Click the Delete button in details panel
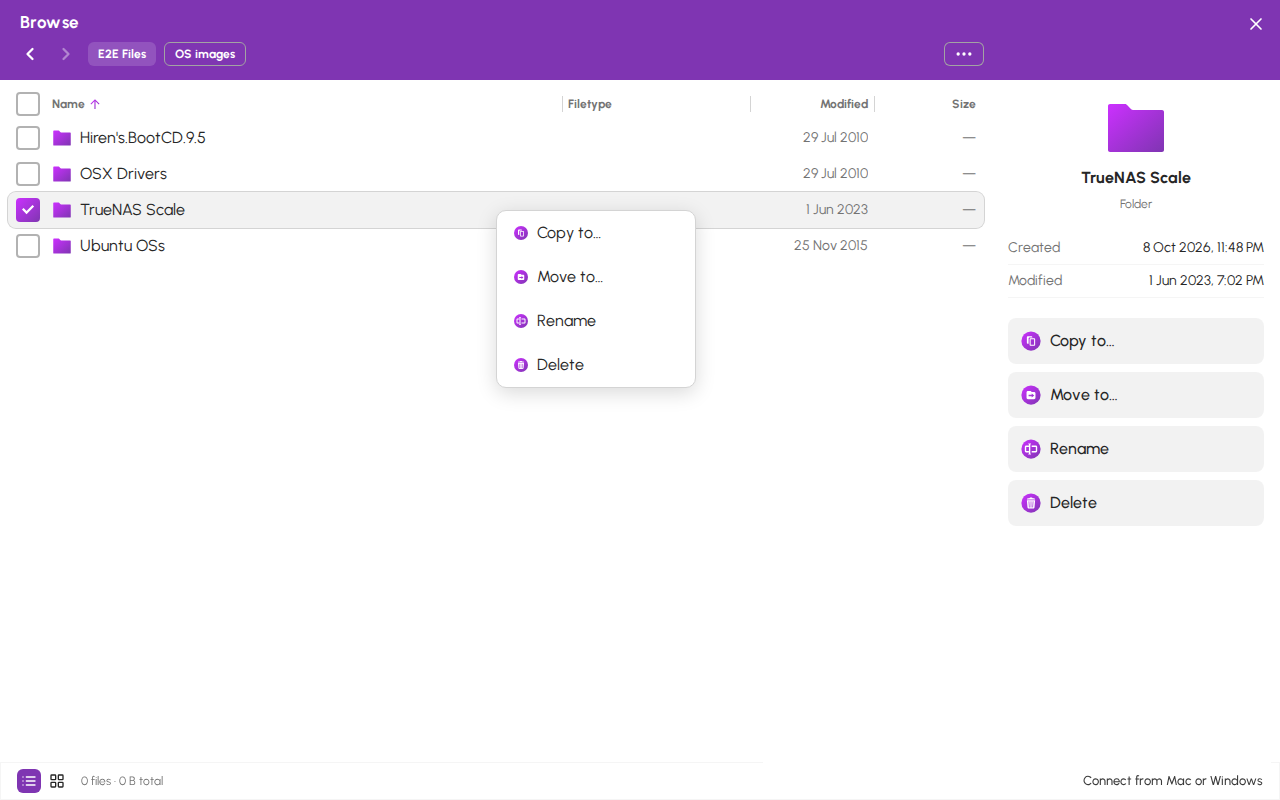The height and width of the screenshot is (800, 1280). coord(1136,503)
